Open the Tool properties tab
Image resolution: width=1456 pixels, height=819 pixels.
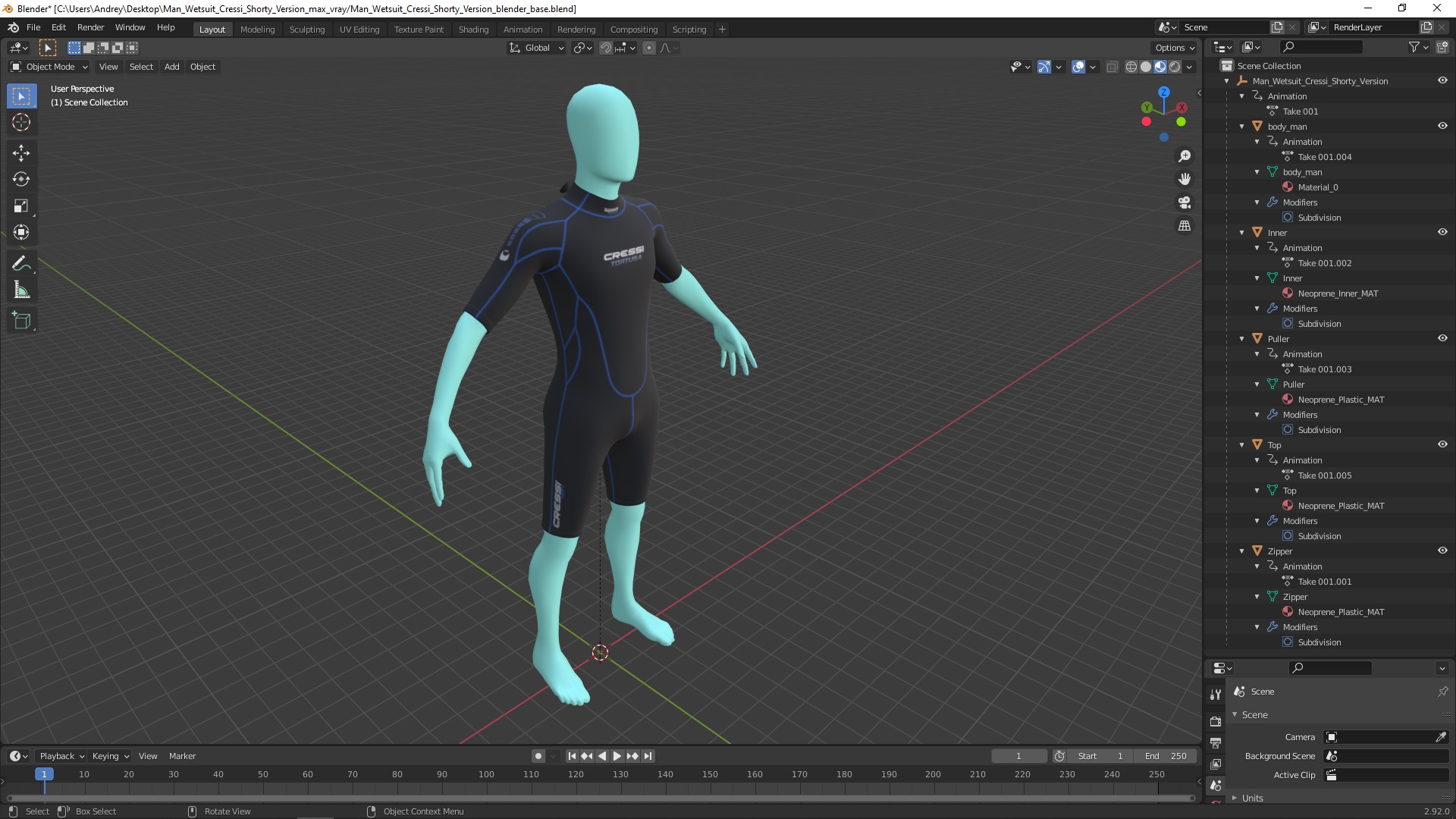tap(1216, 695)
